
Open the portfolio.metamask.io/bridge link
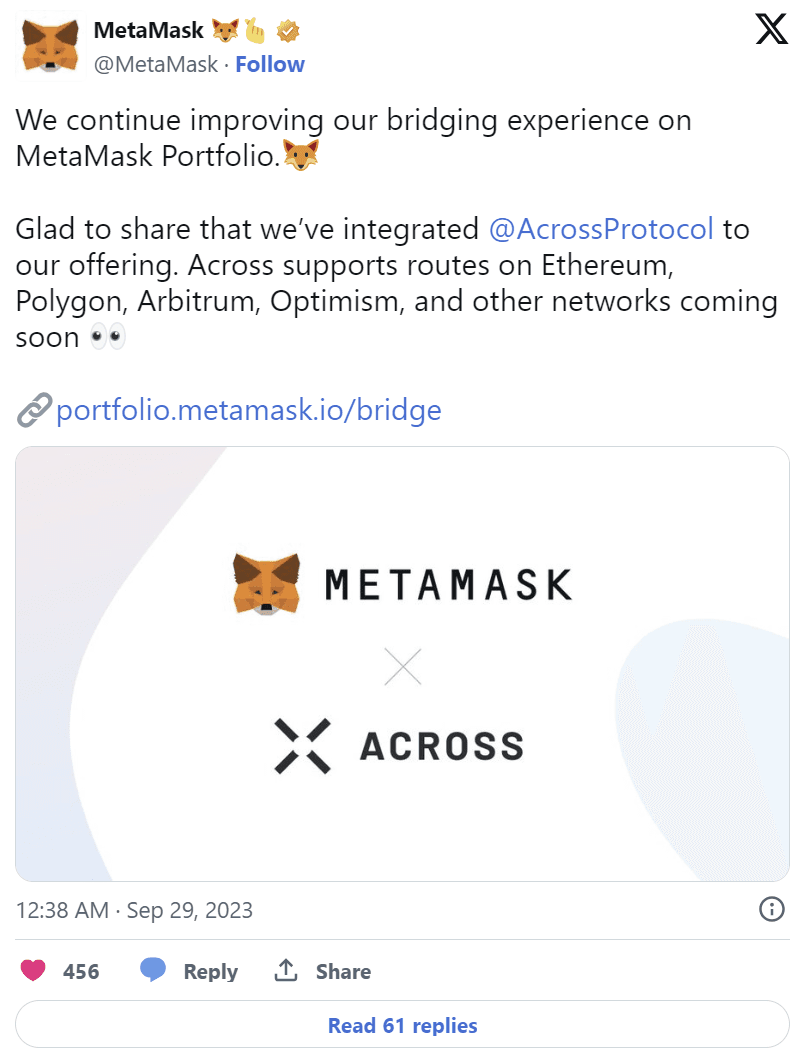pos(249,410)
